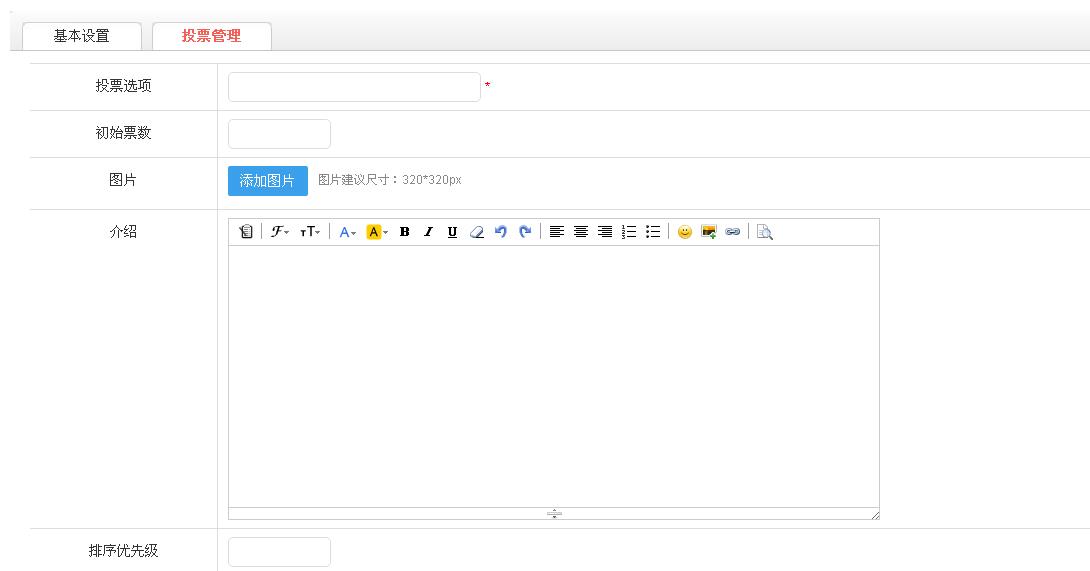The height and width of the screenshot is (571, 1090).
Task: Insert a numbered list
Action: click(629, 232)
